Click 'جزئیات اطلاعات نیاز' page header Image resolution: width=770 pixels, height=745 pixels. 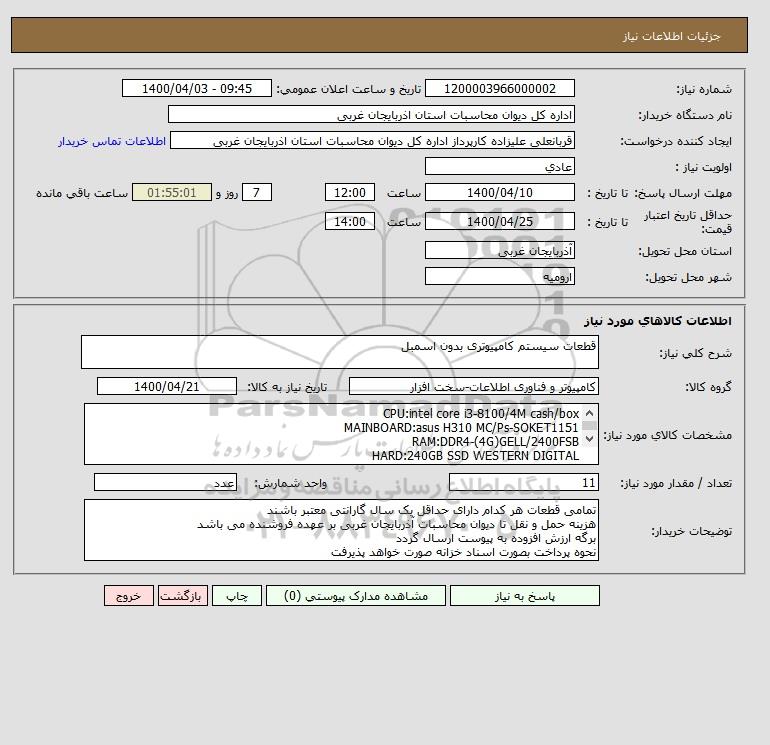[x=671, y=36]
